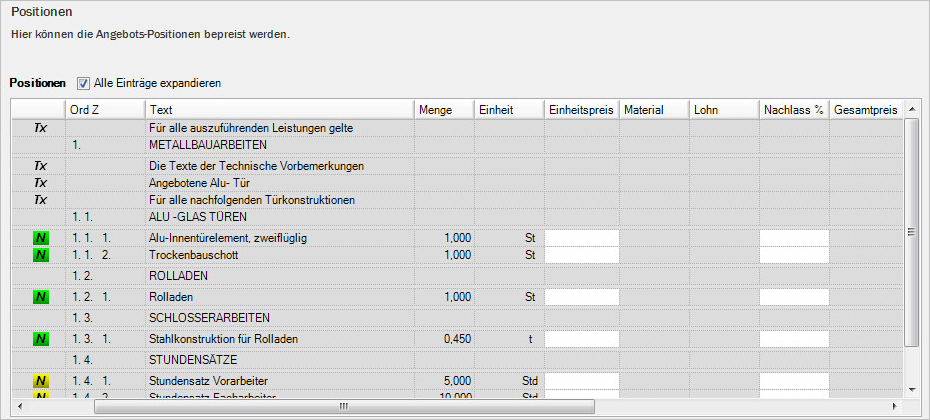Click the Menge column header
The image size is (930, 420).
(x=443, y=109)
